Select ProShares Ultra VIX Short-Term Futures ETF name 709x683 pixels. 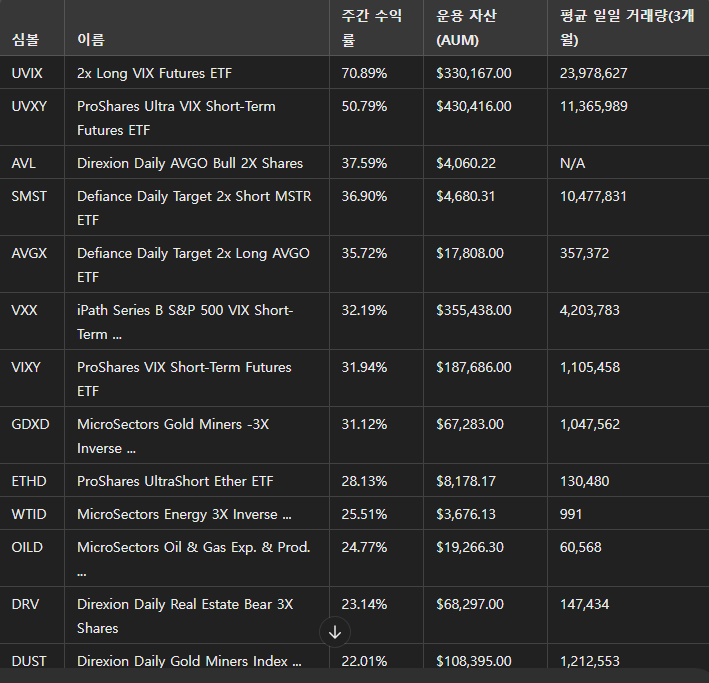tap(176, 118)
